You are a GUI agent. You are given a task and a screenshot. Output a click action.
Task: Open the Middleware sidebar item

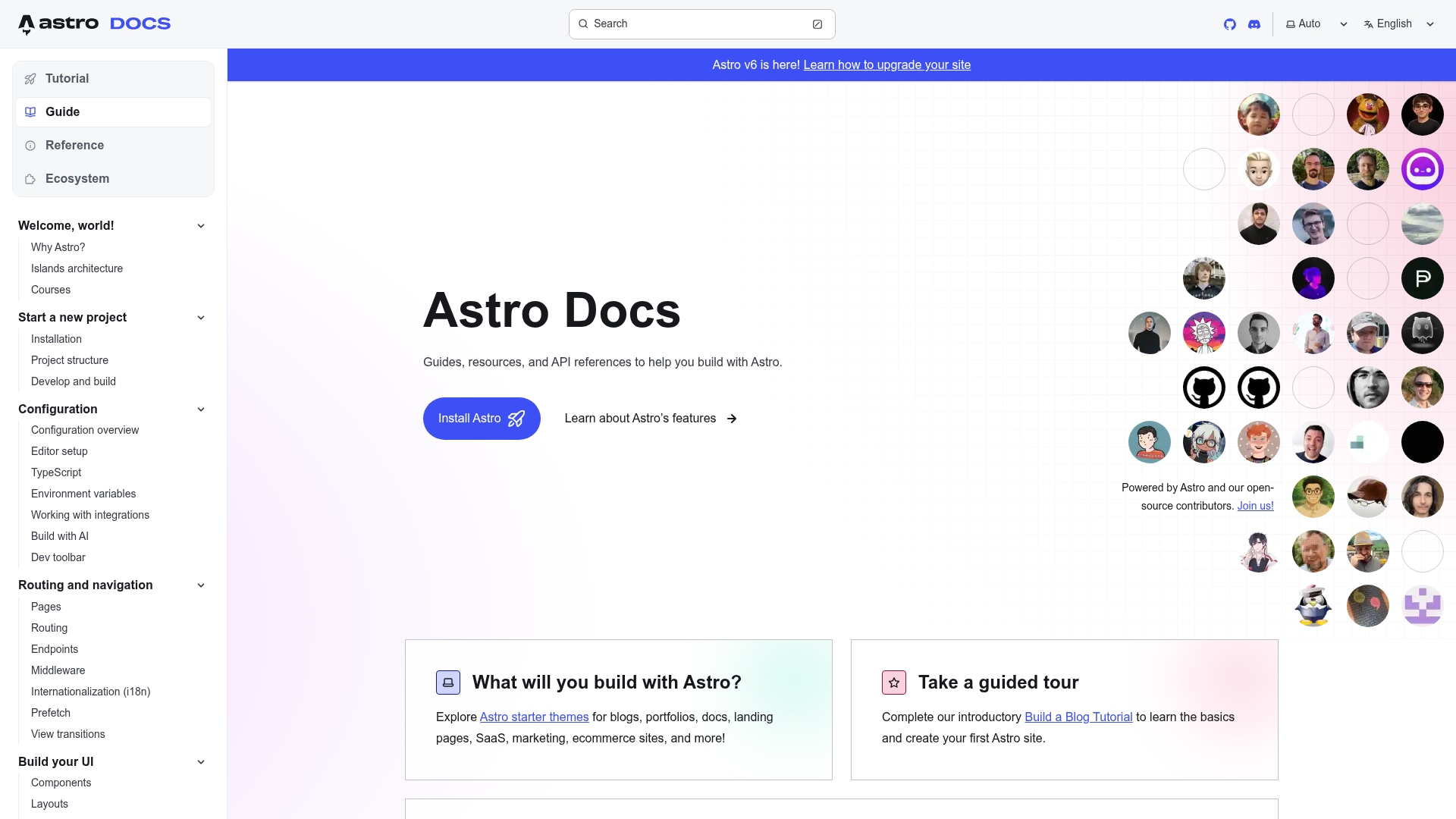[x=58, y=670]
